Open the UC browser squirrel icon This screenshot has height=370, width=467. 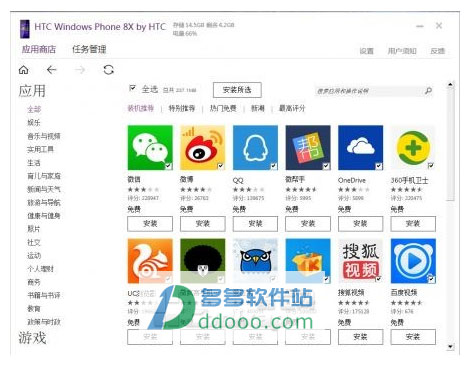point(150,261)
